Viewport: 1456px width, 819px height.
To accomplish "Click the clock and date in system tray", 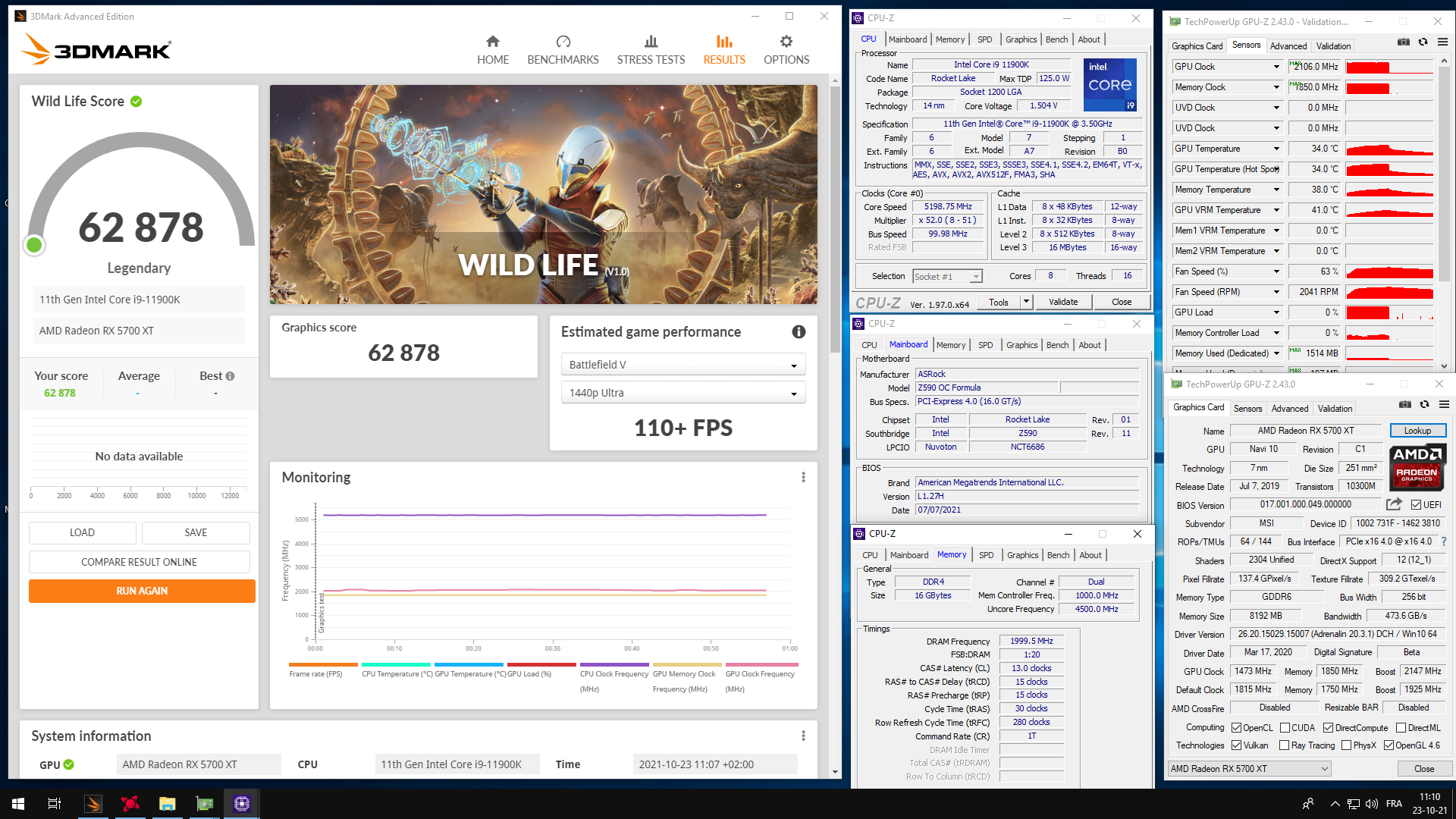I will point(1429,804).
